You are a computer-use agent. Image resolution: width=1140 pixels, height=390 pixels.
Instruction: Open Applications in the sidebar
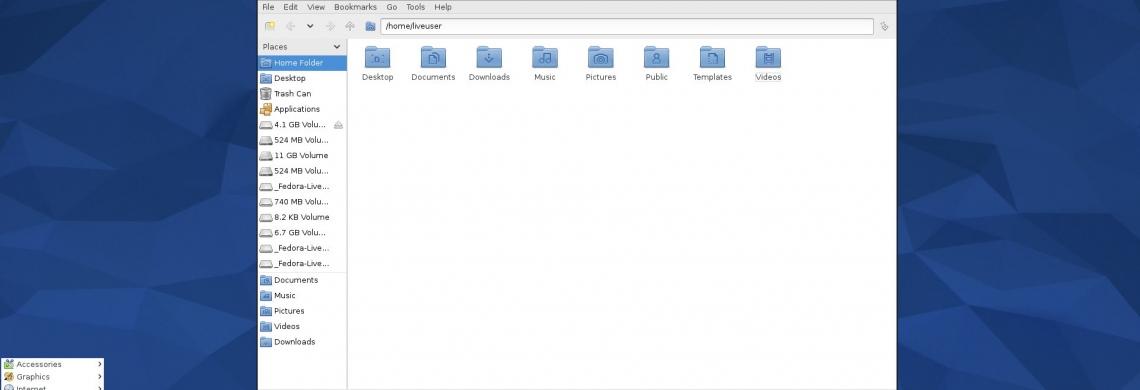[x=302, y=109]
